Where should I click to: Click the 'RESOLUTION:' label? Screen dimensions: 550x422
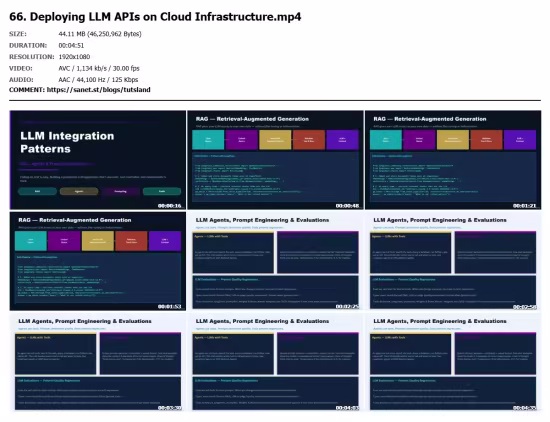pyautogui.click(x=32, y=57)
